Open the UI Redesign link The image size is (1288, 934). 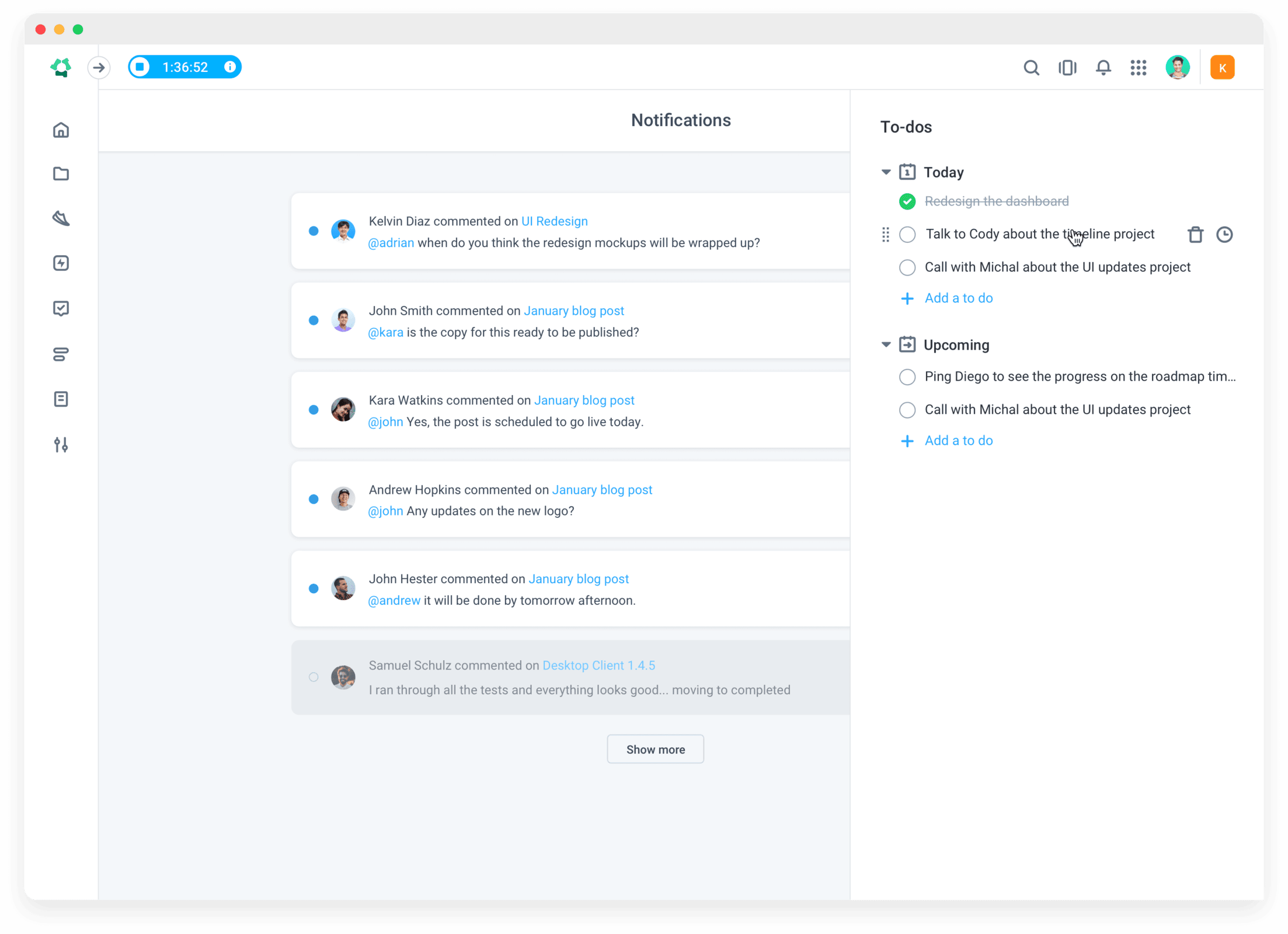(x=554, y=221)
